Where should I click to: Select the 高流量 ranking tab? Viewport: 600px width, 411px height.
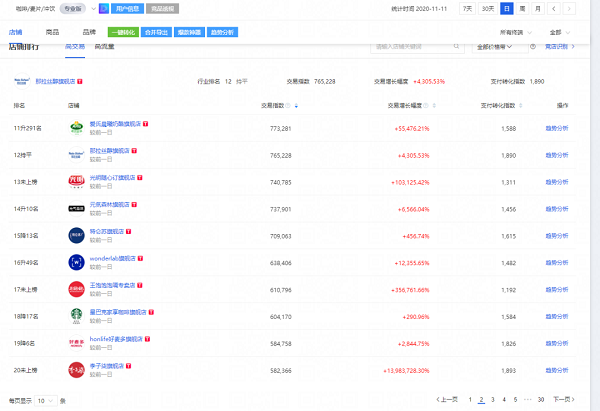(104, 47)
